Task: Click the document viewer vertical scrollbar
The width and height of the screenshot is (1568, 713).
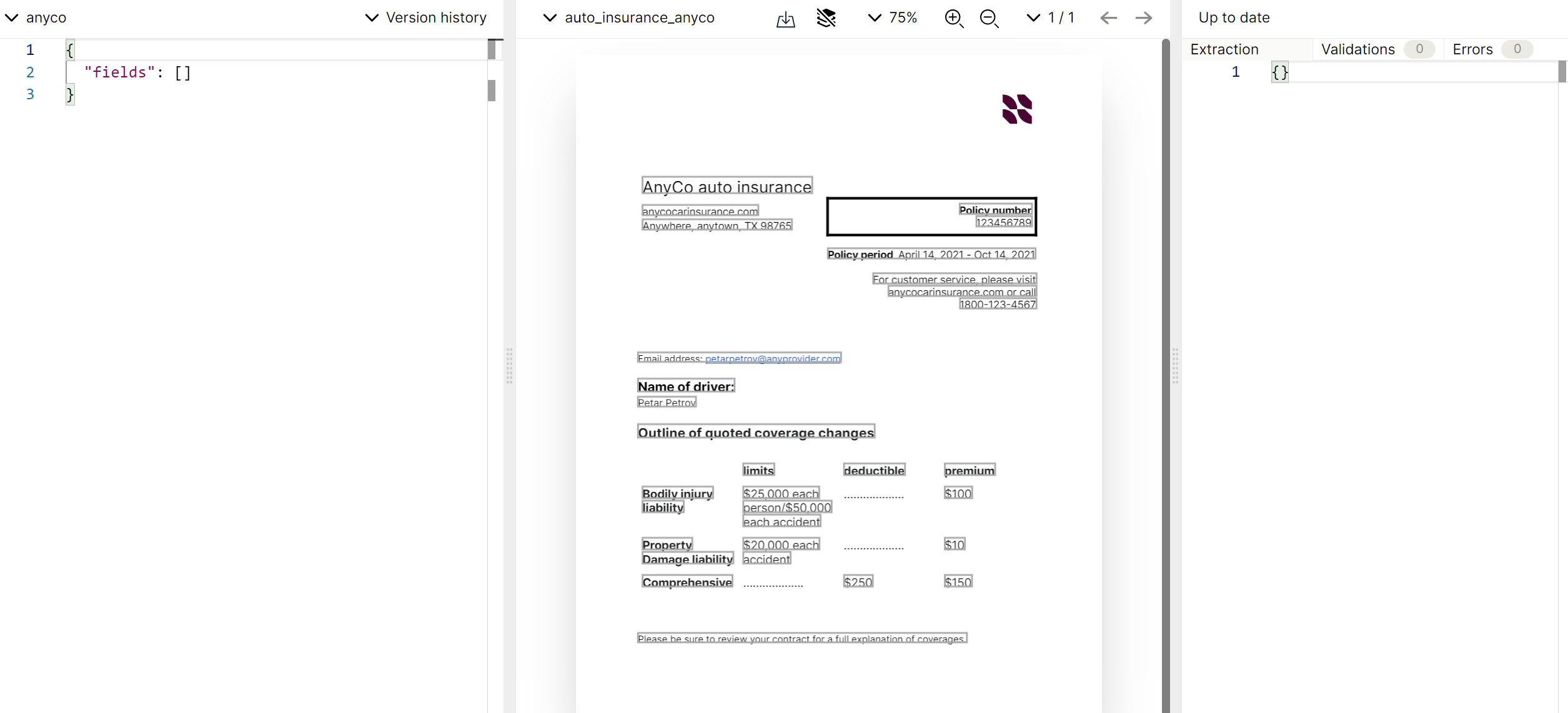Action: 1166,375
